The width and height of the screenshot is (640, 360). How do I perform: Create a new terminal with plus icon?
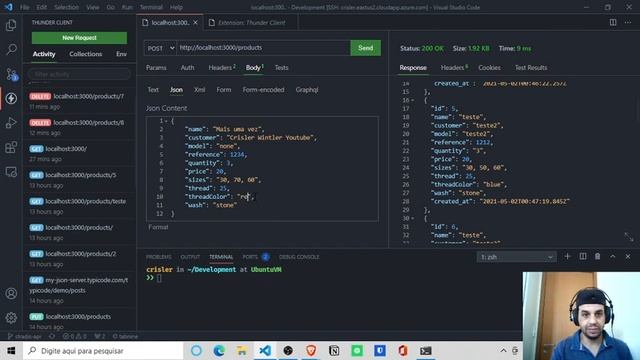[567, 256]
